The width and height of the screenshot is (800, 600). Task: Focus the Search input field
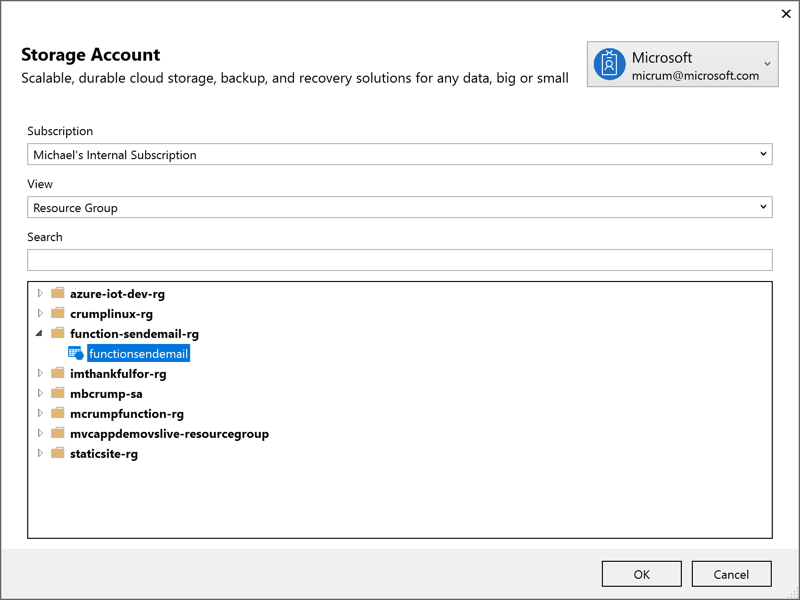(x=399, y=260)
